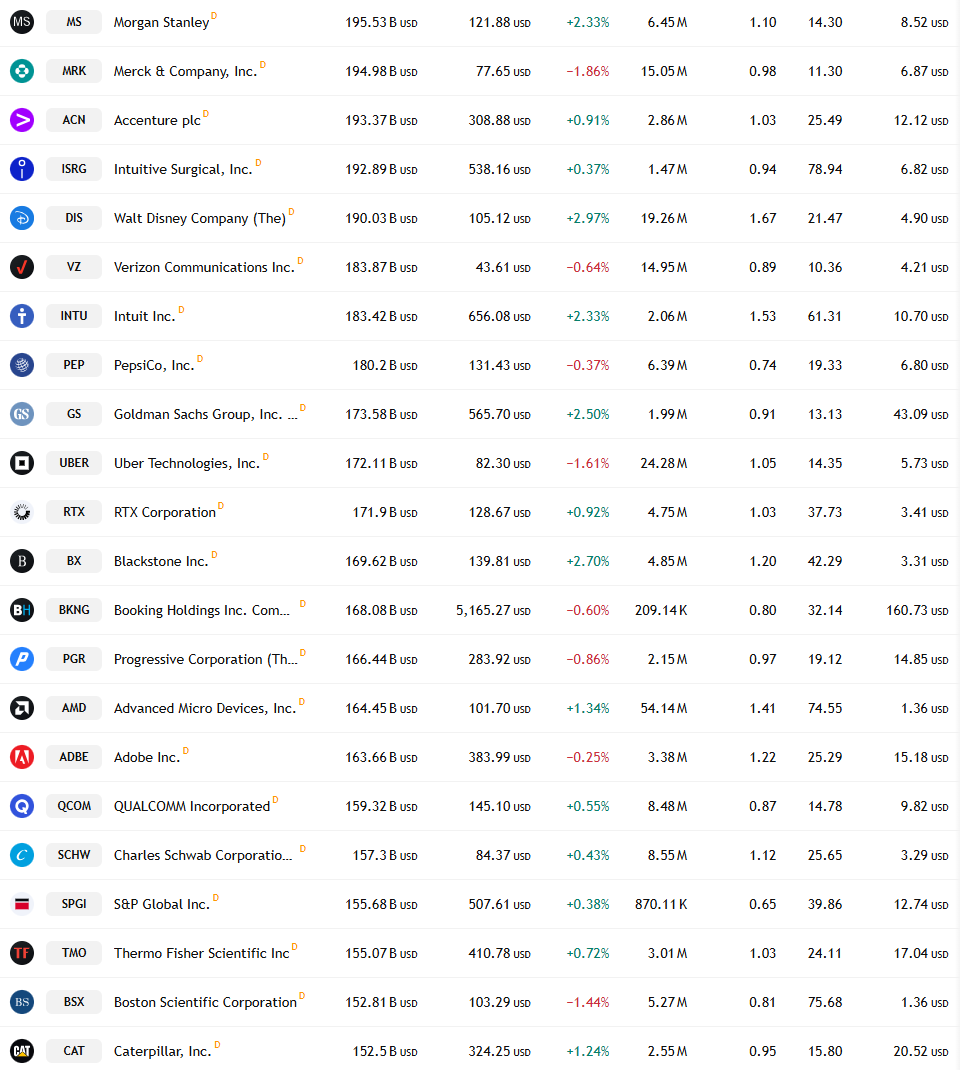Click the Goldman Sachs GS logo icon

pos(22,414)
